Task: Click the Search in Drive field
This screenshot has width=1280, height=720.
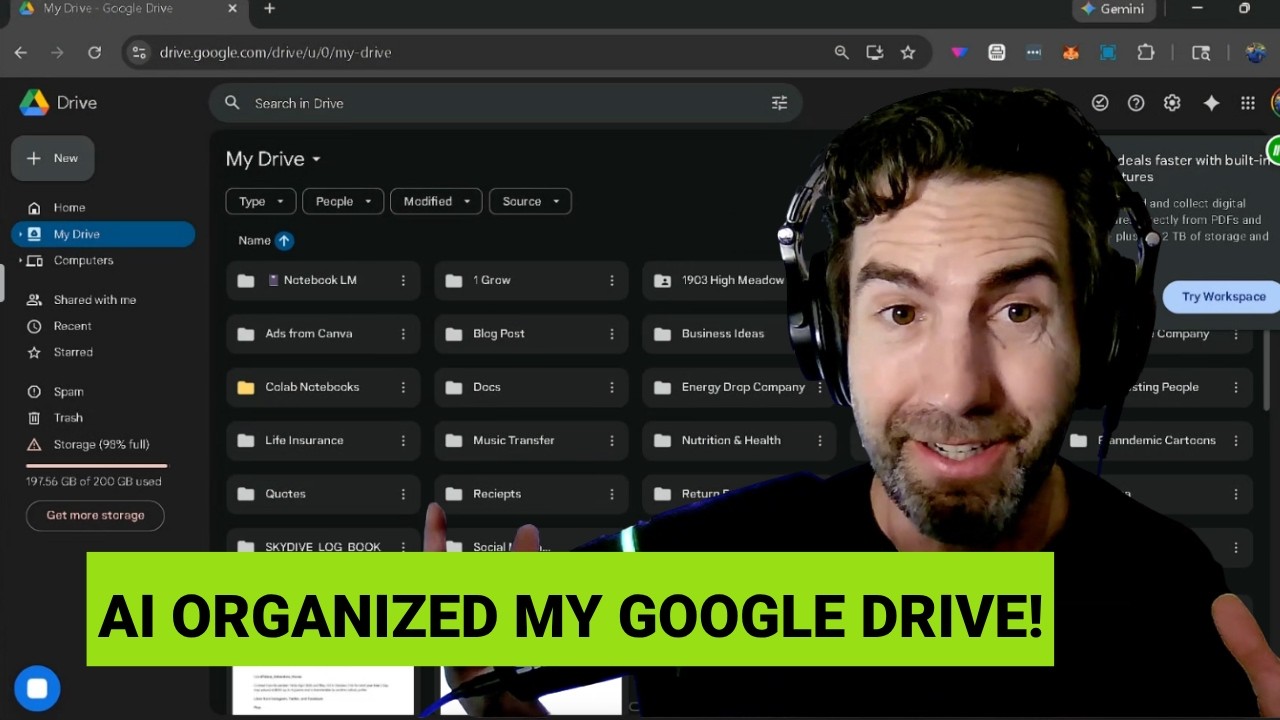Action: (x=505, y=103)
